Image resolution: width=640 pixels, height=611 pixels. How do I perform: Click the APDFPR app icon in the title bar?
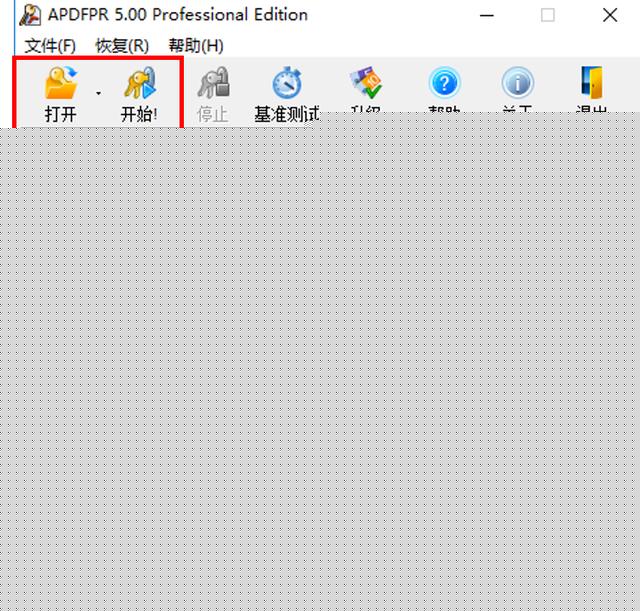31,15
